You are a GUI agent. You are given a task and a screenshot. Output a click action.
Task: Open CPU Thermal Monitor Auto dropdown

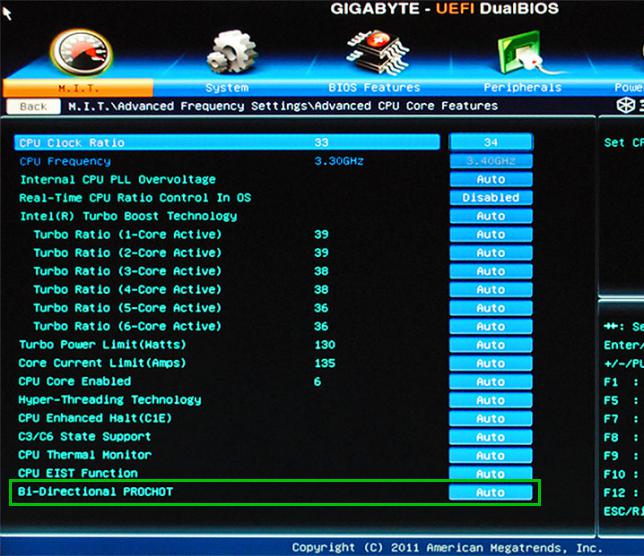pos(491,455)
